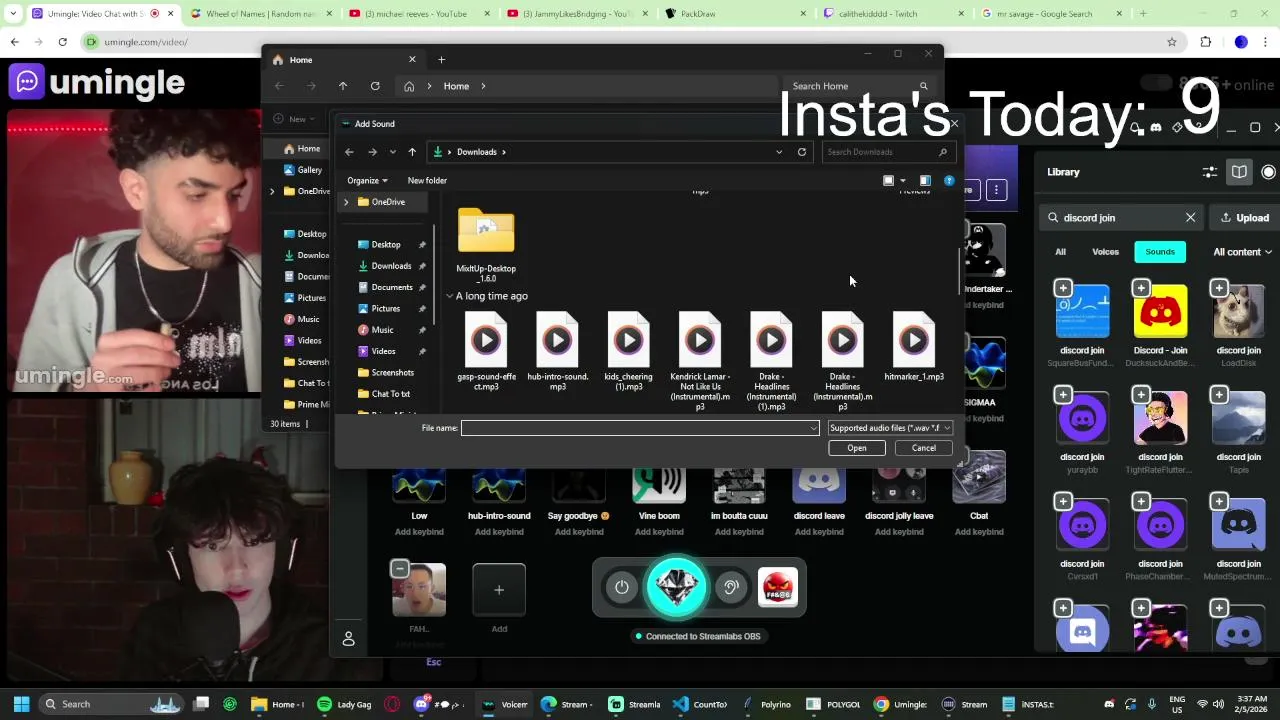Image resolution: width=1280 pixels, height=720 pixels.
Task: Switch to the Sounds filter tab in Library
Action: (x=1160, y=252)
